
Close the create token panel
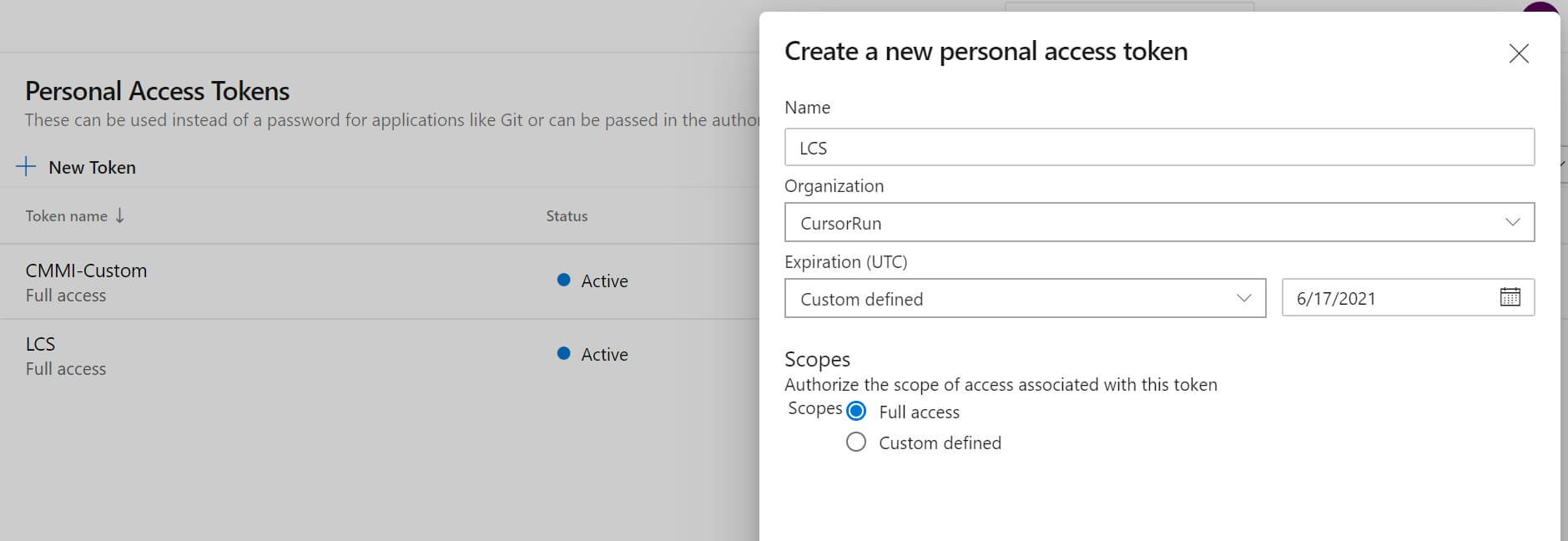point(1518,53)
